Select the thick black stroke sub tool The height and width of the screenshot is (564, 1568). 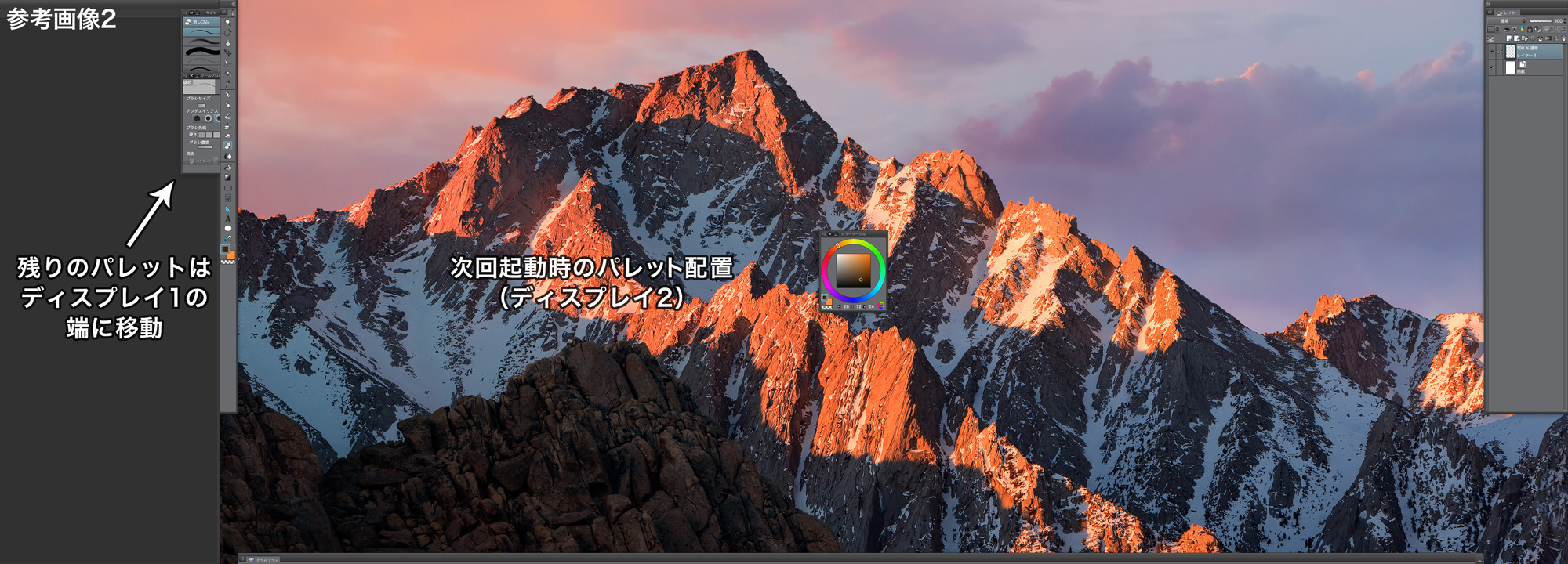201,51
